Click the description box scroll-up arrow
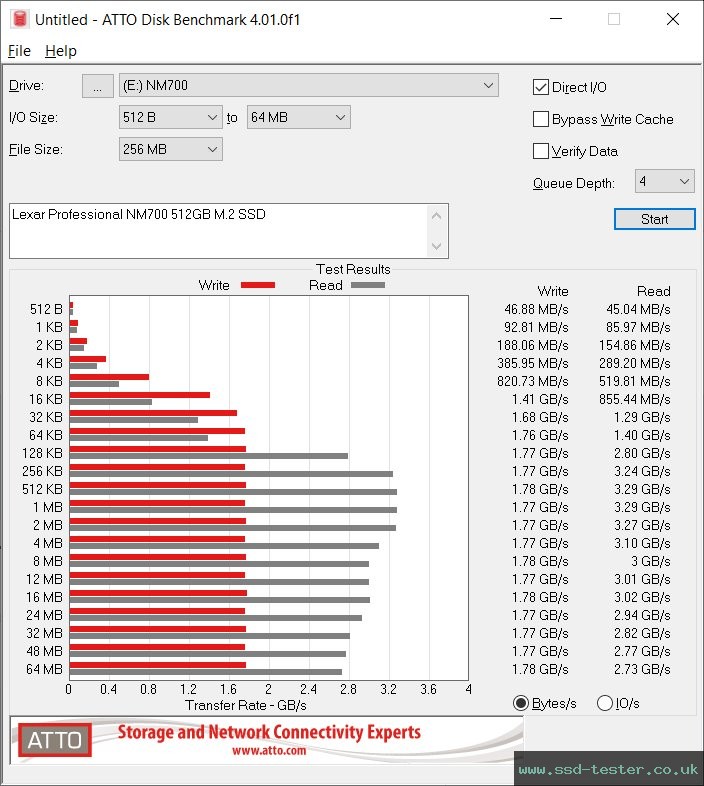The width and height of the screenshot is (704, 786). click(x=436, y=216)
